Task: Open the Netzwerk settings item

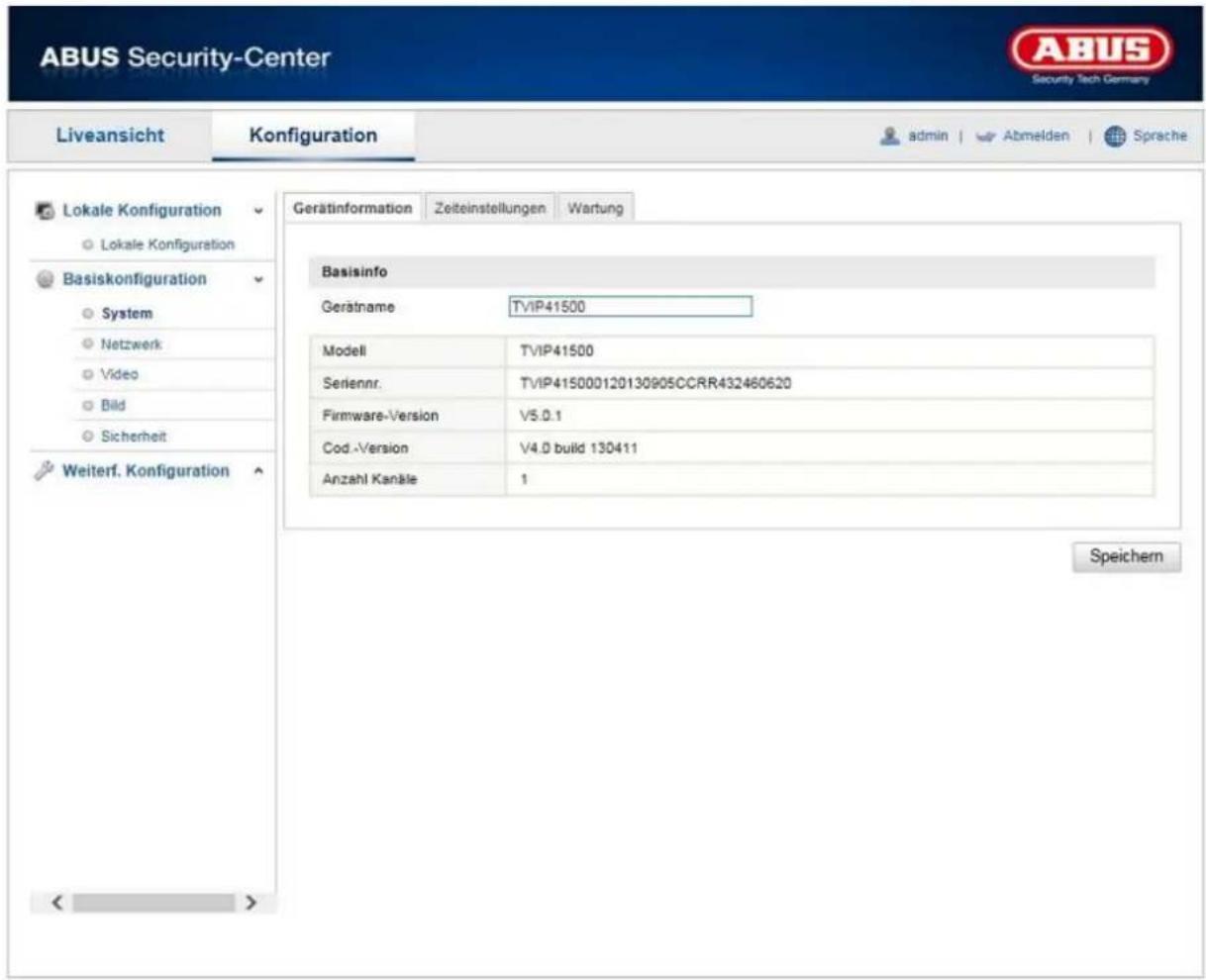Action: 131,344
